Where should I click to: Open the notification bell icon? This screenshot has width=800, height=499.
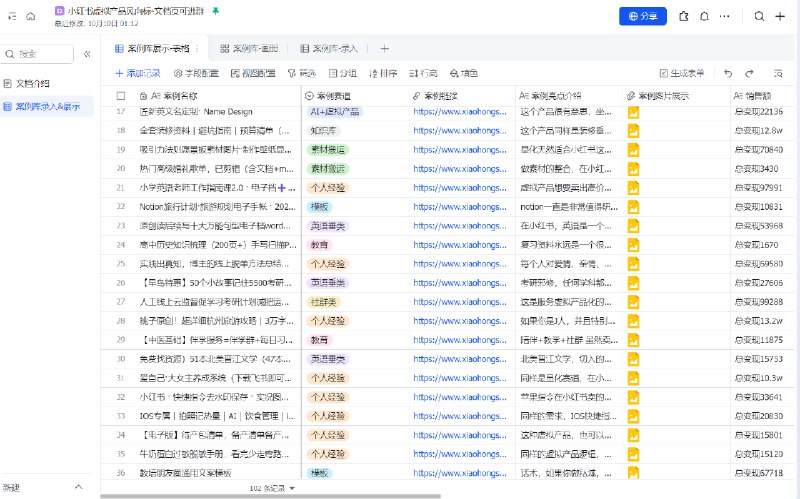[x=704, y=16]
